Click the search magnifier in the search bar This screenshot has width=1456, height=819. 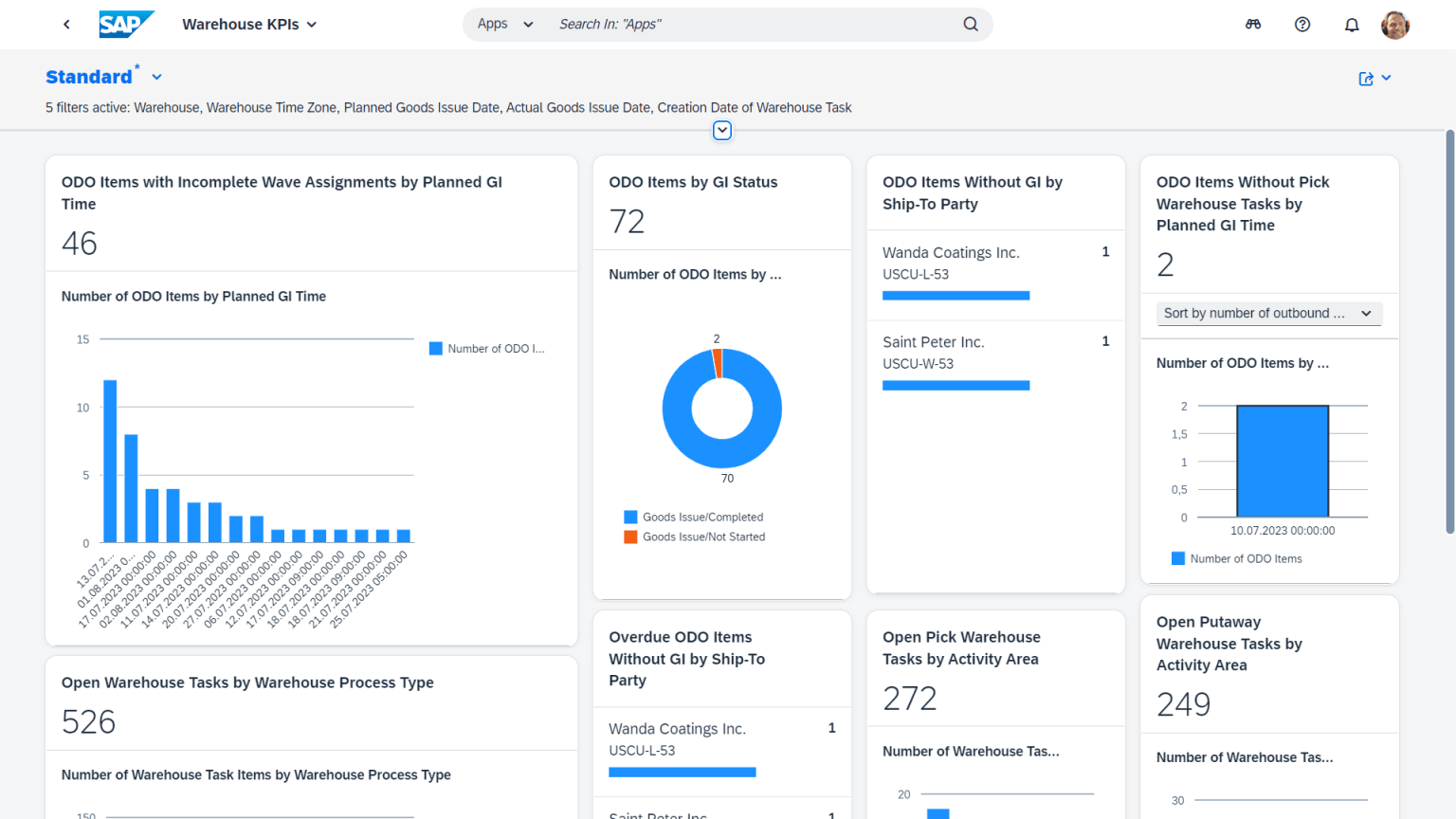click(x=970, y=24)
